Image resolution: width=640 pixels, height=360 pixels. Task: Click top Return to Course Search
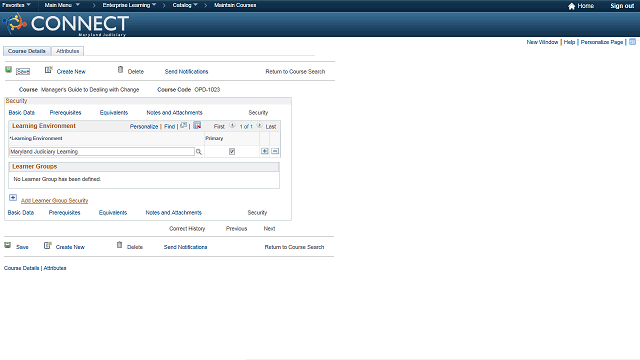(295, 71)
